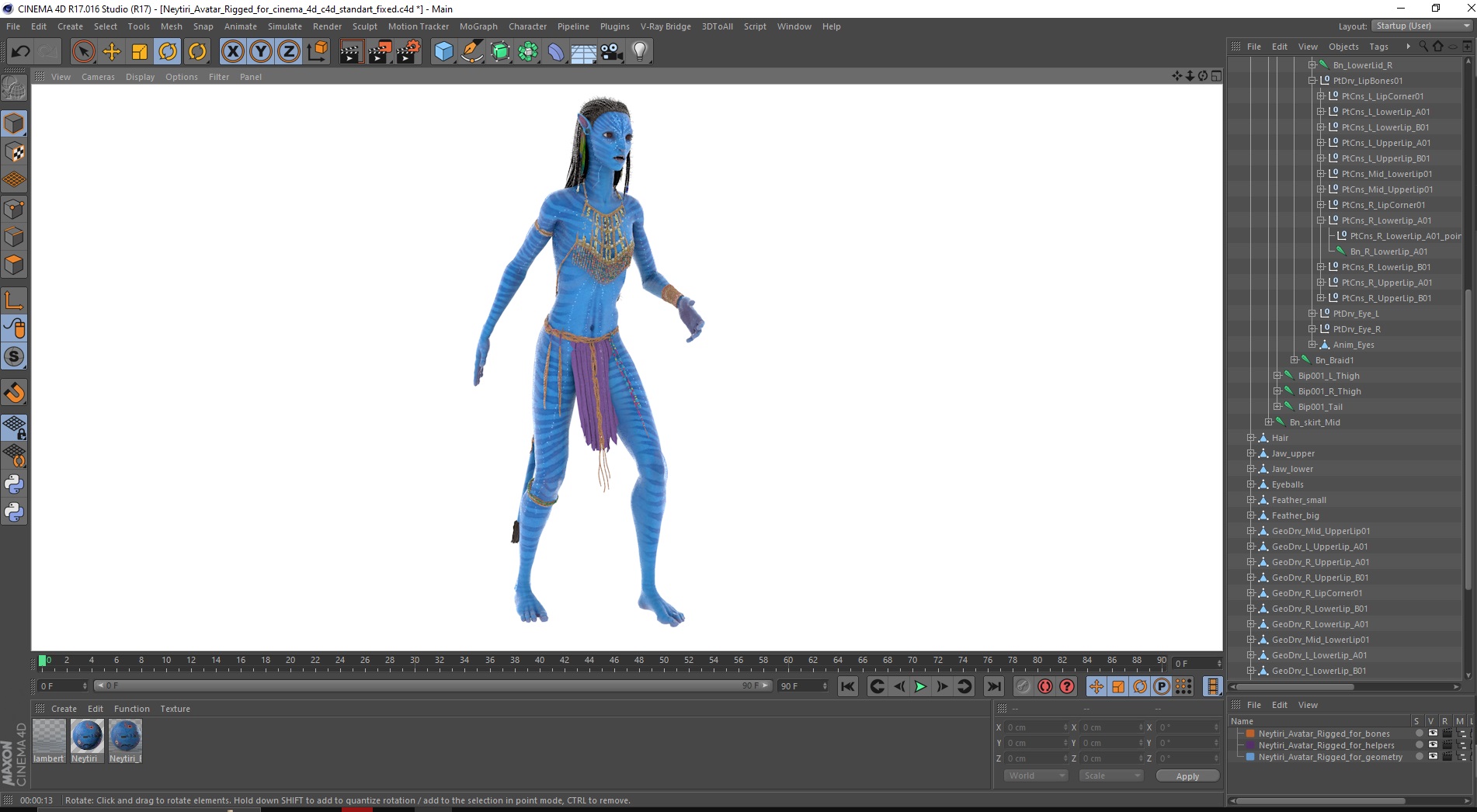Toggle visibility of Neytiri_Avatar_Rigged_for_bones layer
Viewport: 1477px width, 812px height.
click(1433, 733)
